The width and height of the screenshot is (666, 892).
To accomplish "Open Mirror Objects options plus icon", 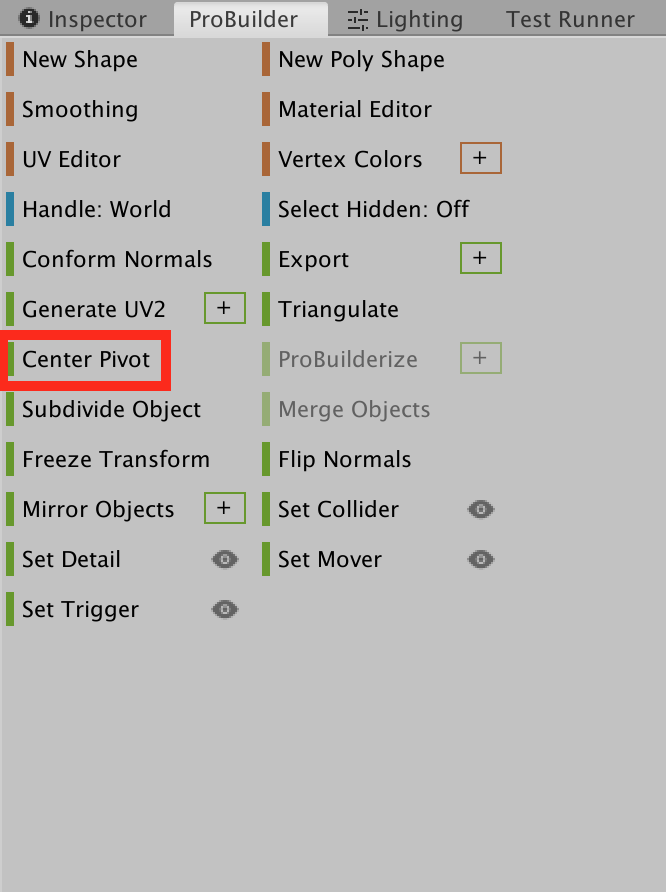I will coord(224,509).
